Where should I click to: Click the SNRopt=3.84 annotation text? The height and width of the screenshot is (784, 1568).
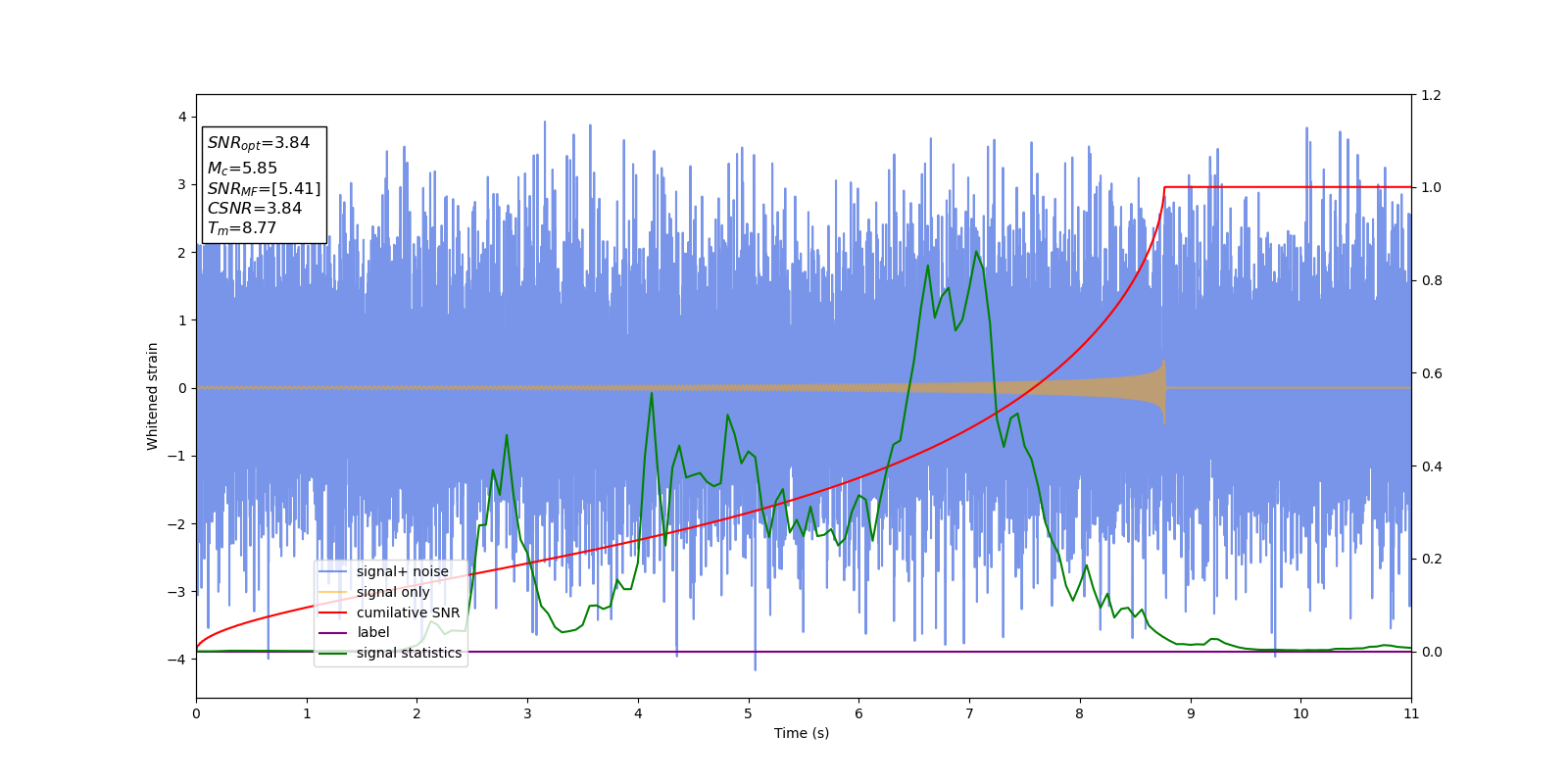click(259, 143)
